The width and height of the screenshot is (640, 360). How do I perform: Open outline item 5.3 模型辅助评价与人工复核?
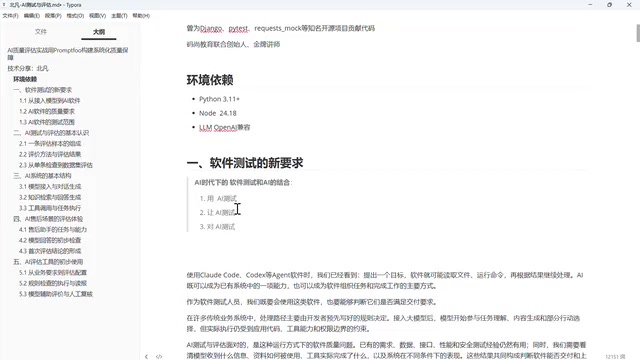coord(56,293)
